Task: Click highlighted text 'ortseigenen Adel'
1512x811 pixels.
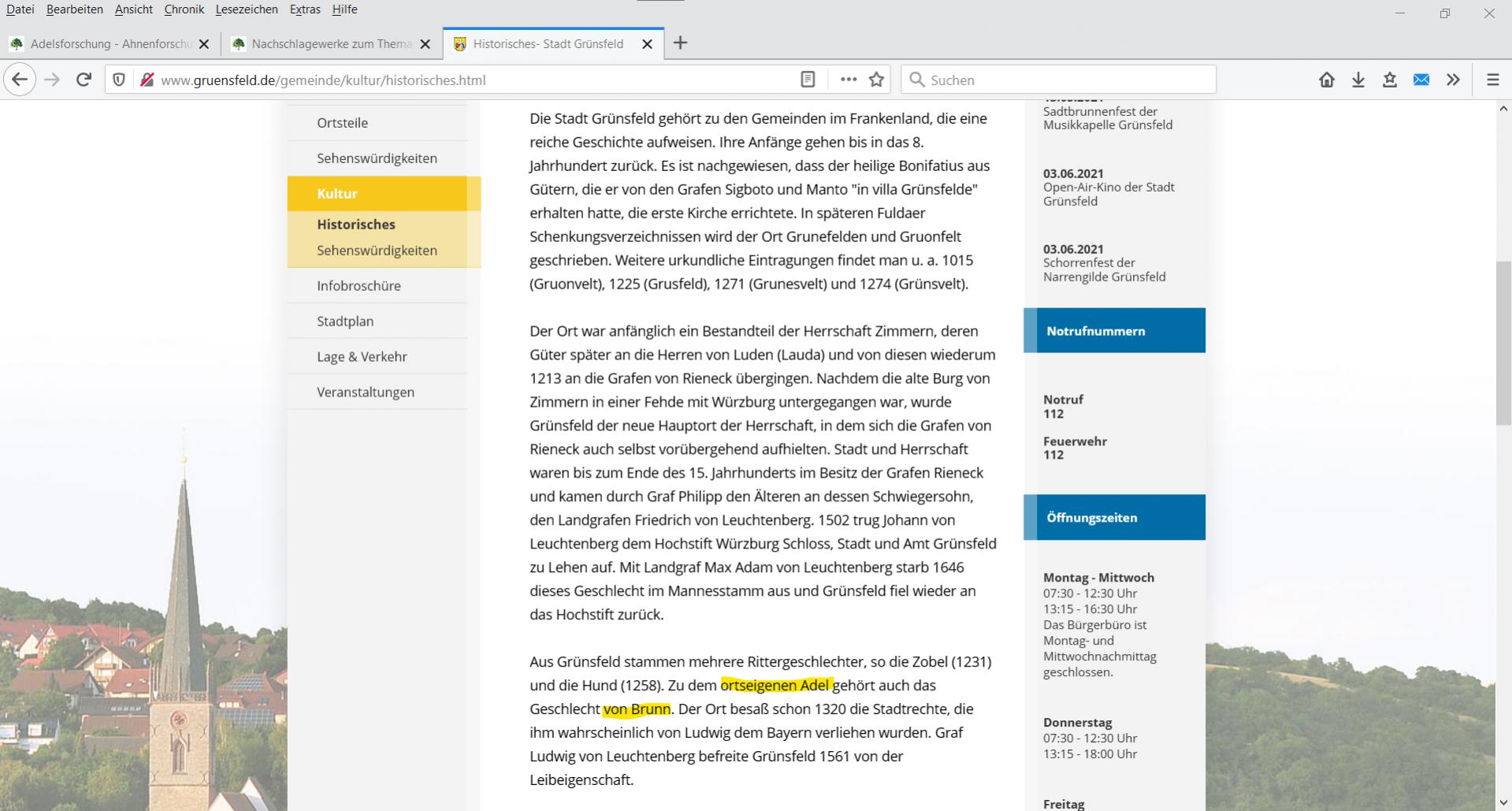Action: (x=775, y=686)
